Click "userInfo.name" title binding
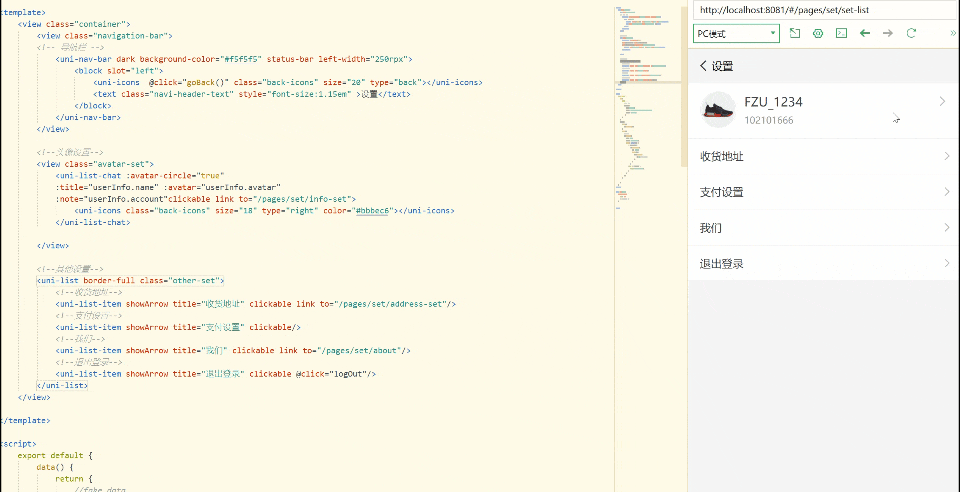Screen dimensions: 960x492 pyautogui.click(x=123, y=187)
